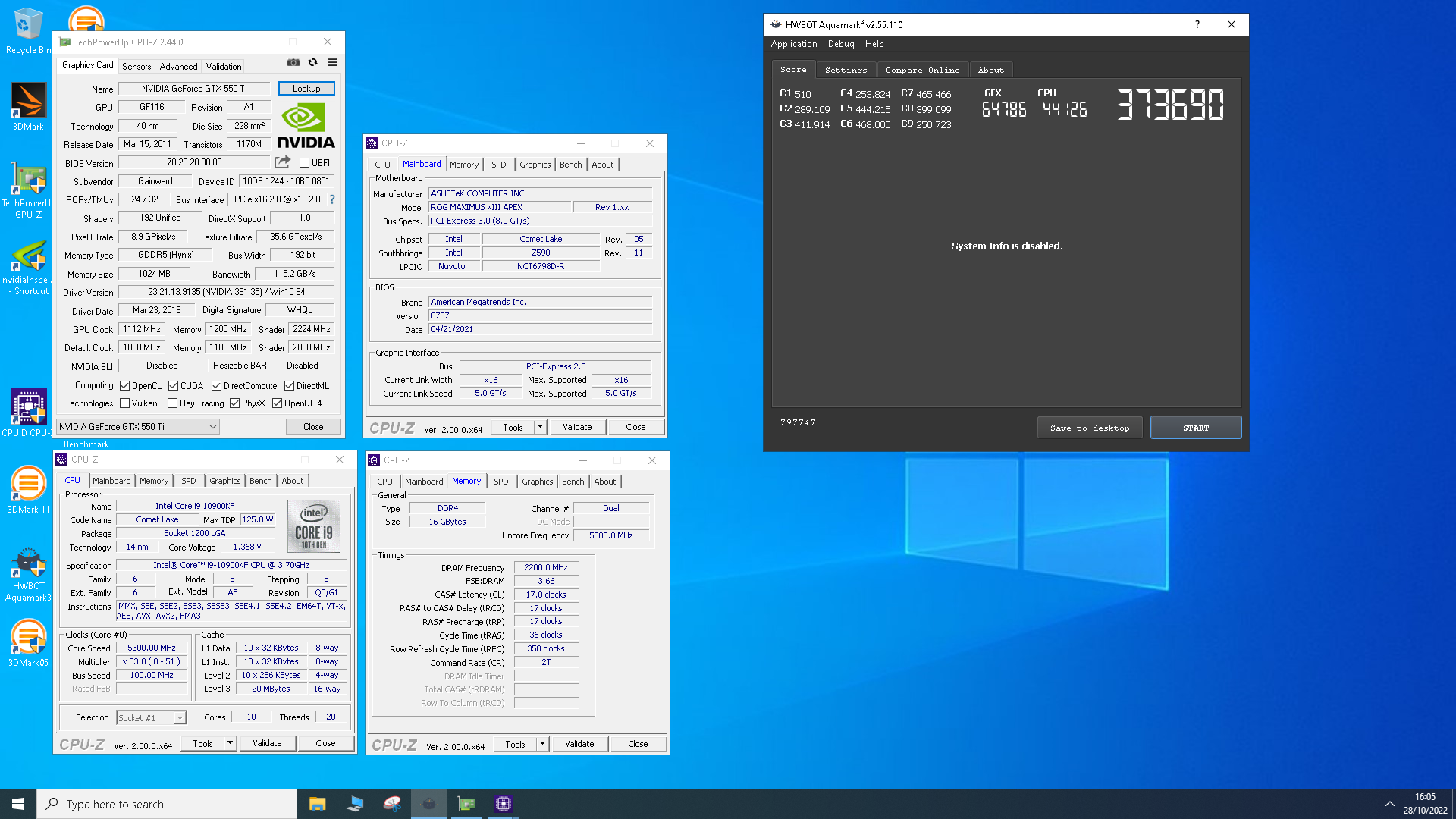Switch to Advanced tab in GPU-Z

point(178,67)
